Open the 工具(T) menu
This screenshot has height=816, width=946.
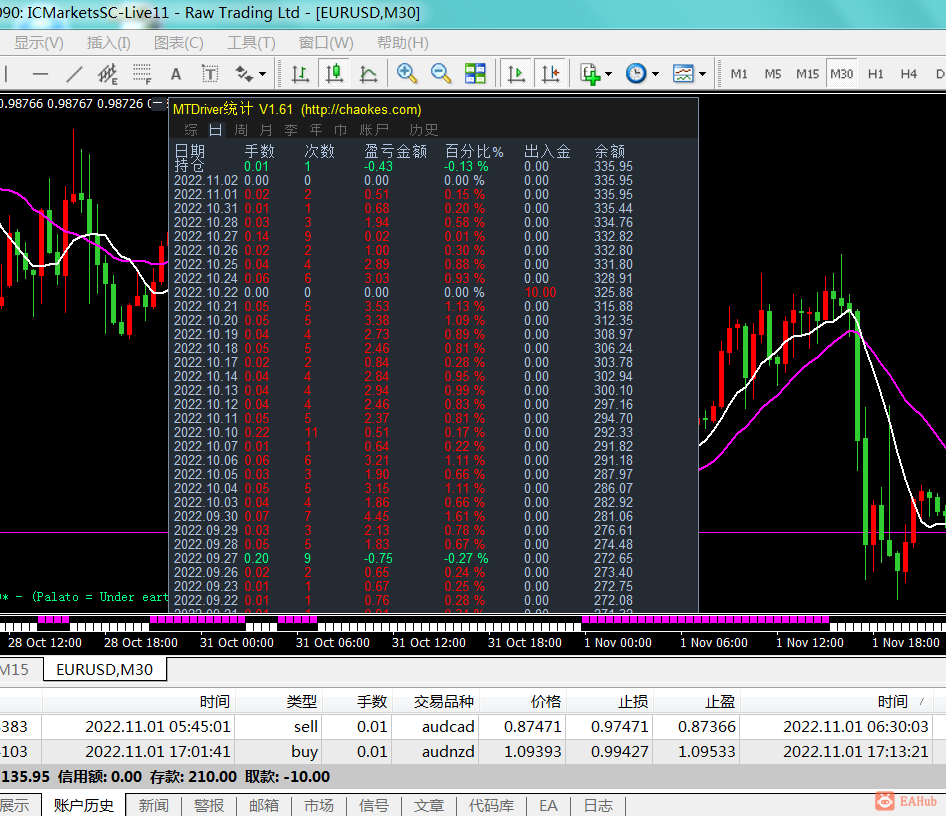[x=252, y=43]
